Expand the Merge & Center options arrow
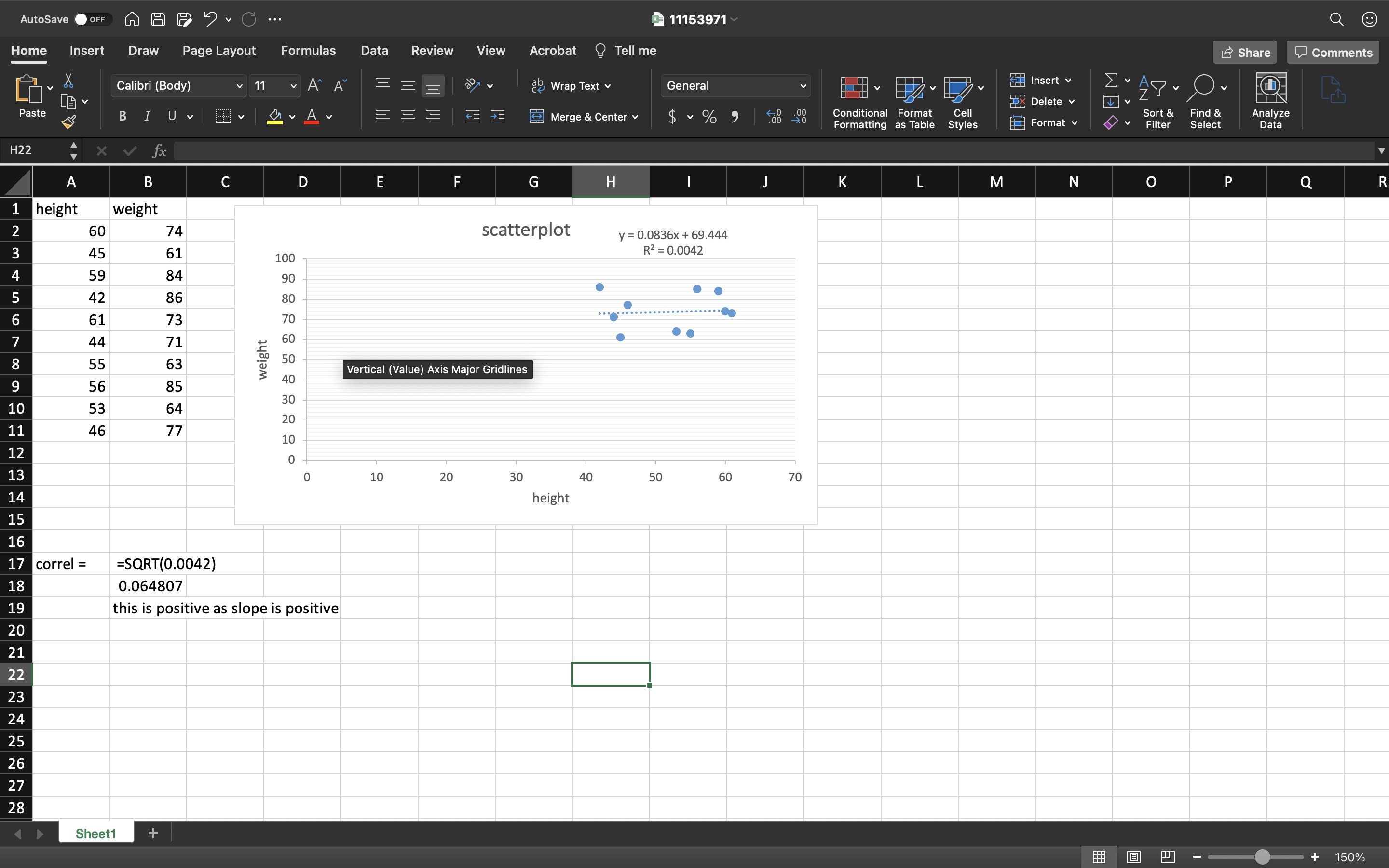Image resolution: width=1389 pixels, height=868 pixels. pyautogui.click(x=635, y=117)
